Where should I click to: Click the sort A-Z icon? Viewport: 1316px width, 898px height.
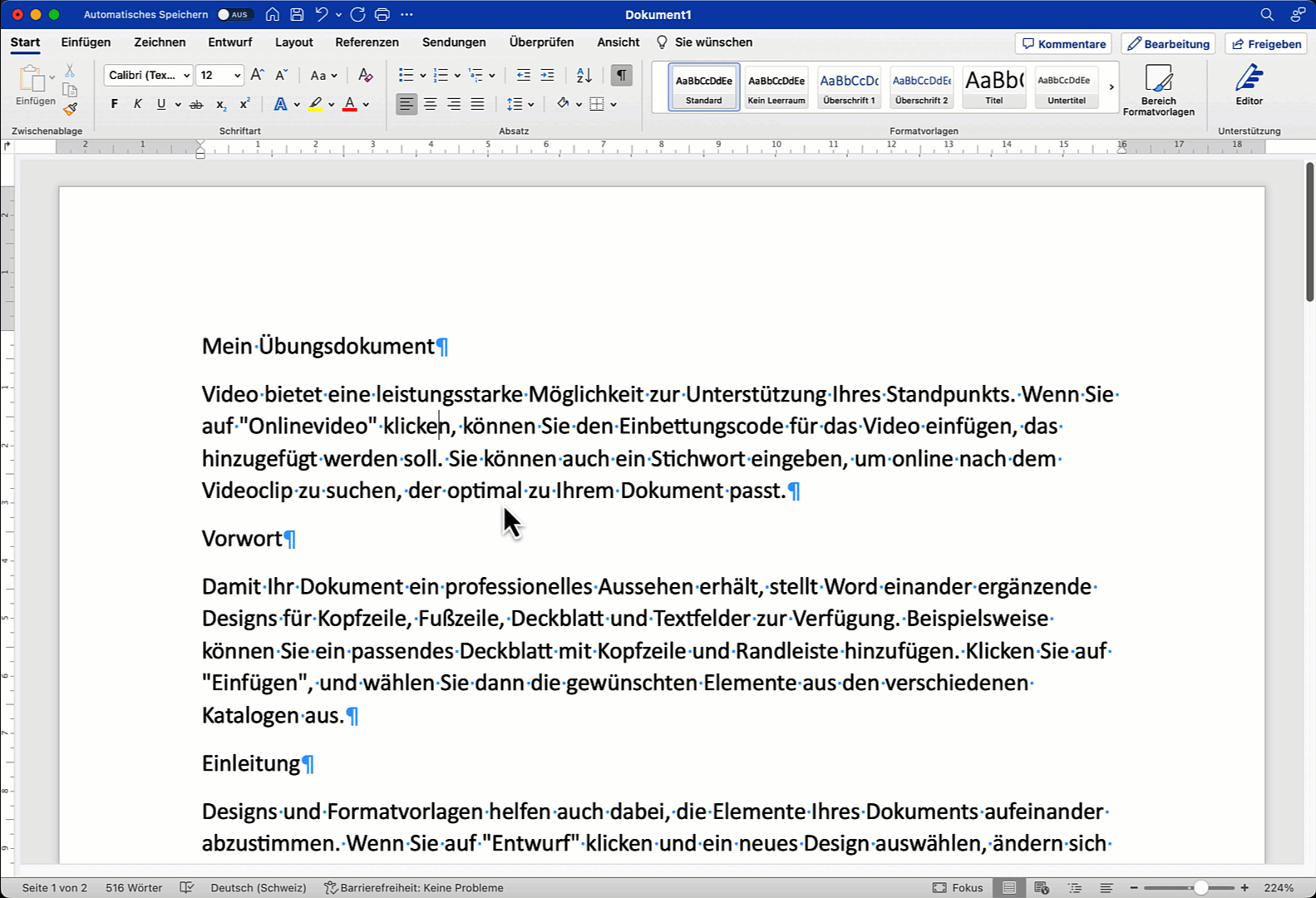click(x=584, y=76)
